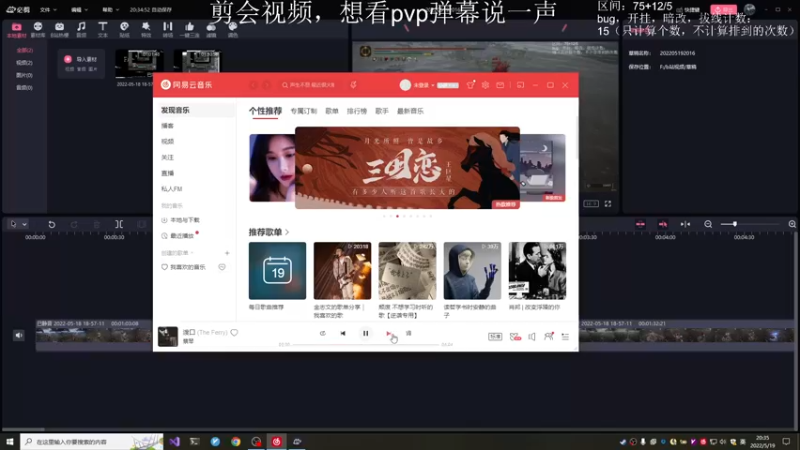Open the pointer tool dropdown arrow in timeline
The image size is (800, 450).
tap(24, 224)
